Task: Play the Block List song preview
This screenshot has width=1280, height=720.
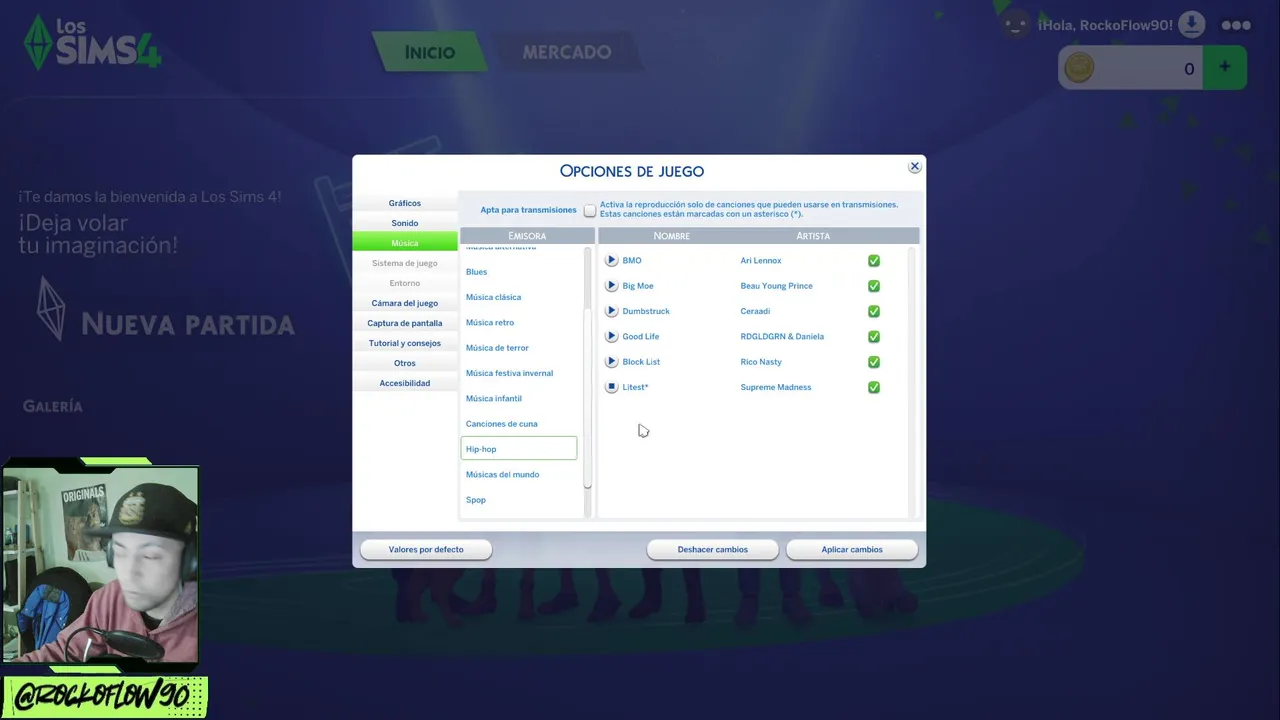Action: [x=612, y=362]
